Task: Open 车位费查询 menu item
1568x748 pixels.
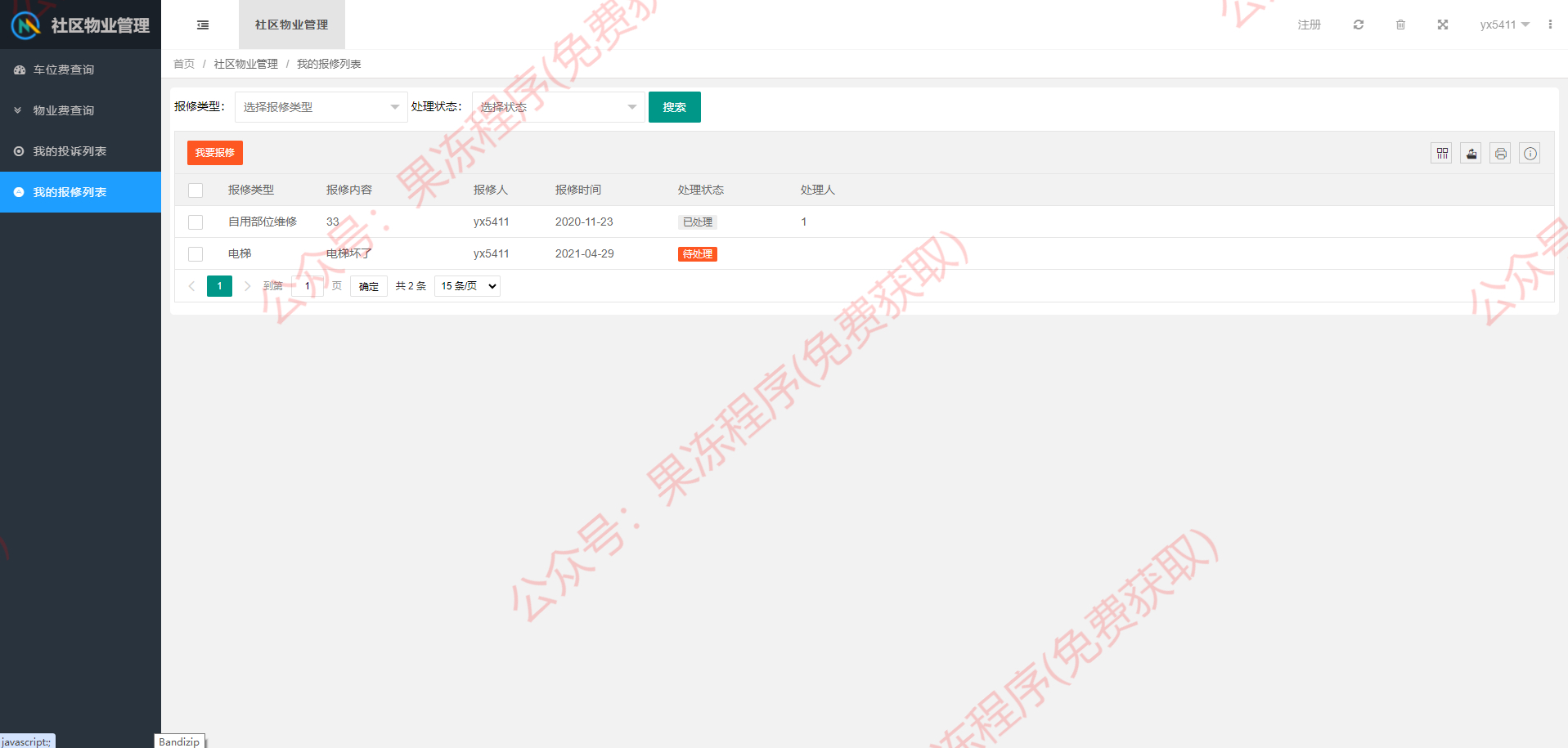Action: [x=80, y=69]
